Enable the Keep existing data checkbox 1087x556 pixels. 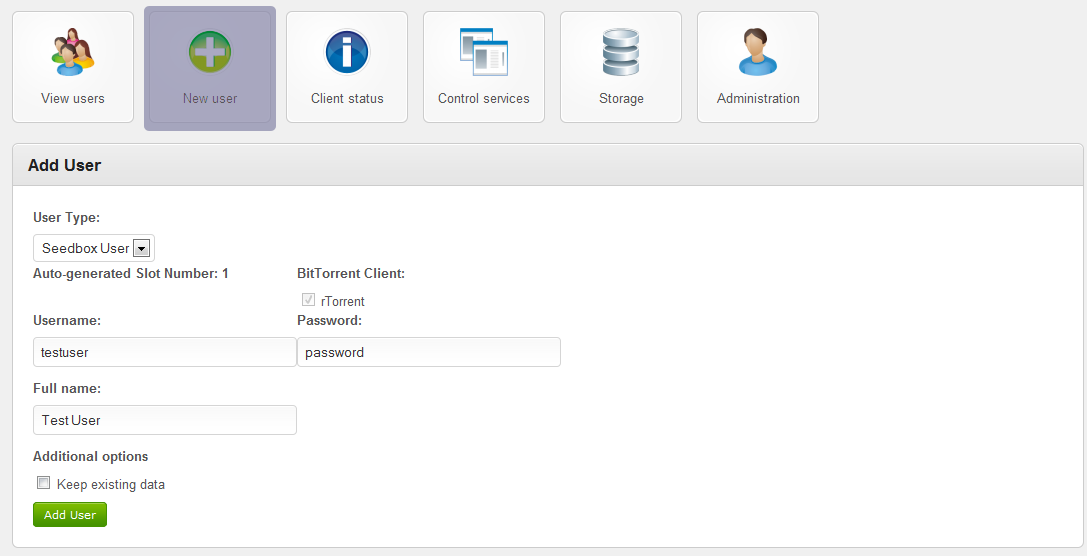pyautogui.click(x=43, y=483)
